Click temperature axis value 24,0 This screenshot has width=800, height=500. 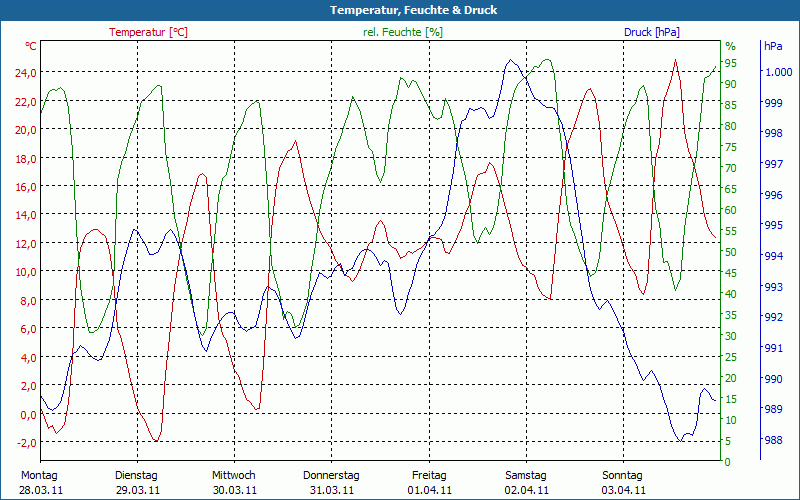(26, 73)
